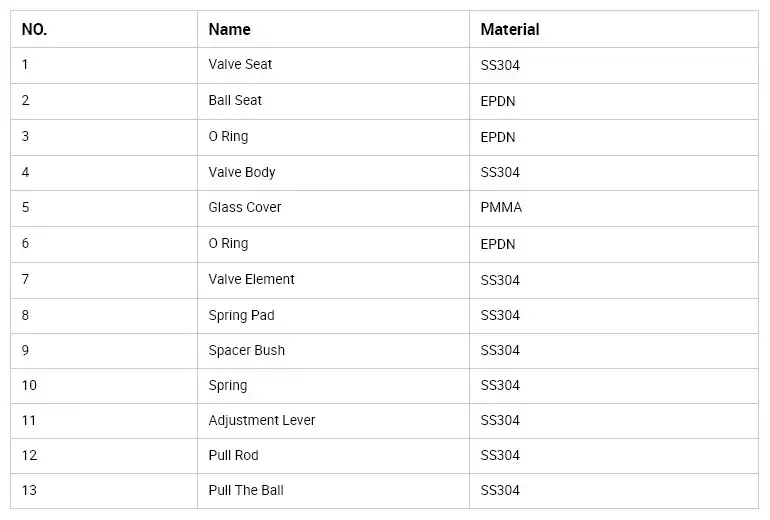
Task: Select the "Valve Element" cell
Action: point(251,280)
